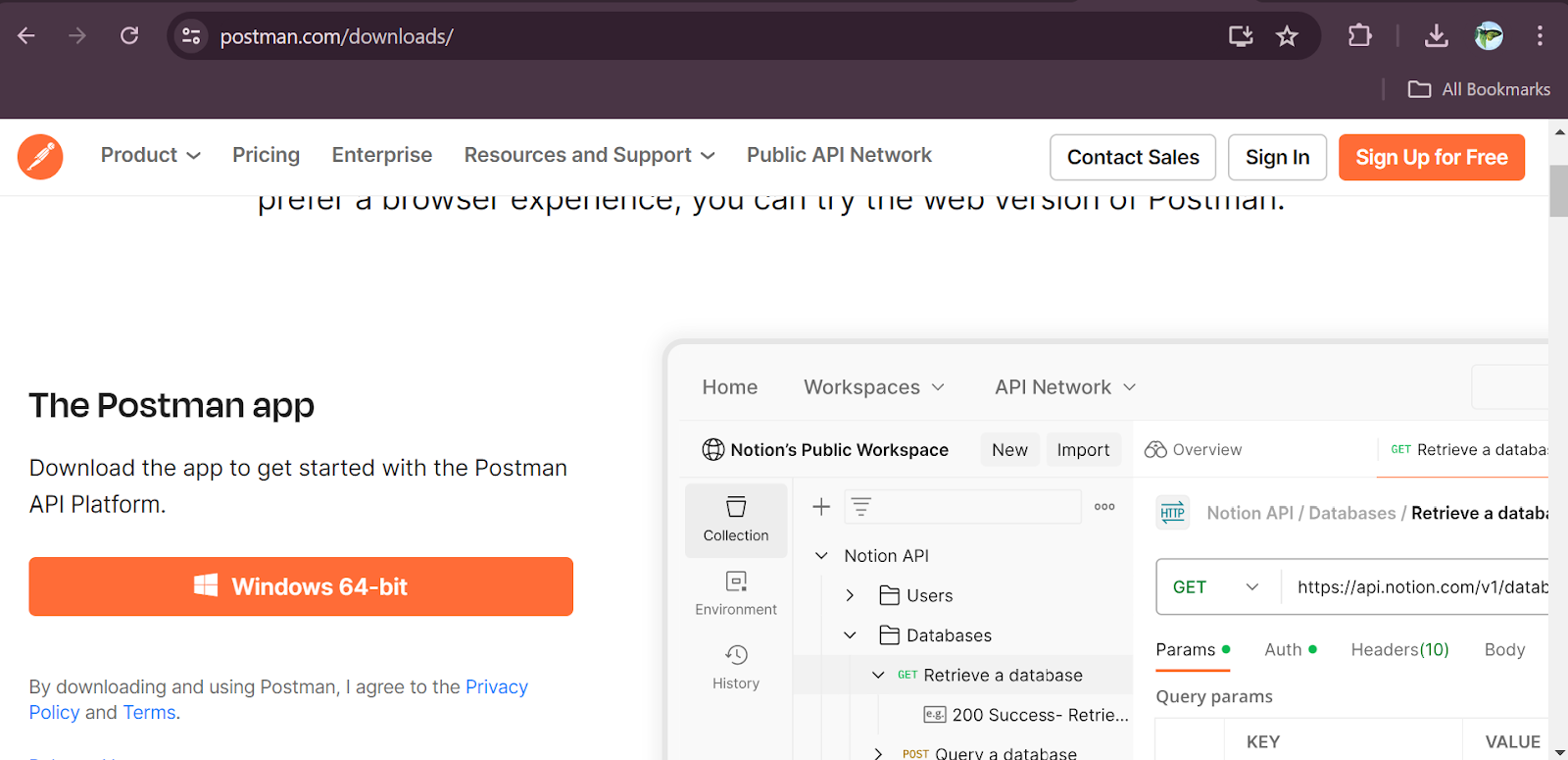
Task: Click the three-dots options icon in sidebar
Action: point(1104,507)
